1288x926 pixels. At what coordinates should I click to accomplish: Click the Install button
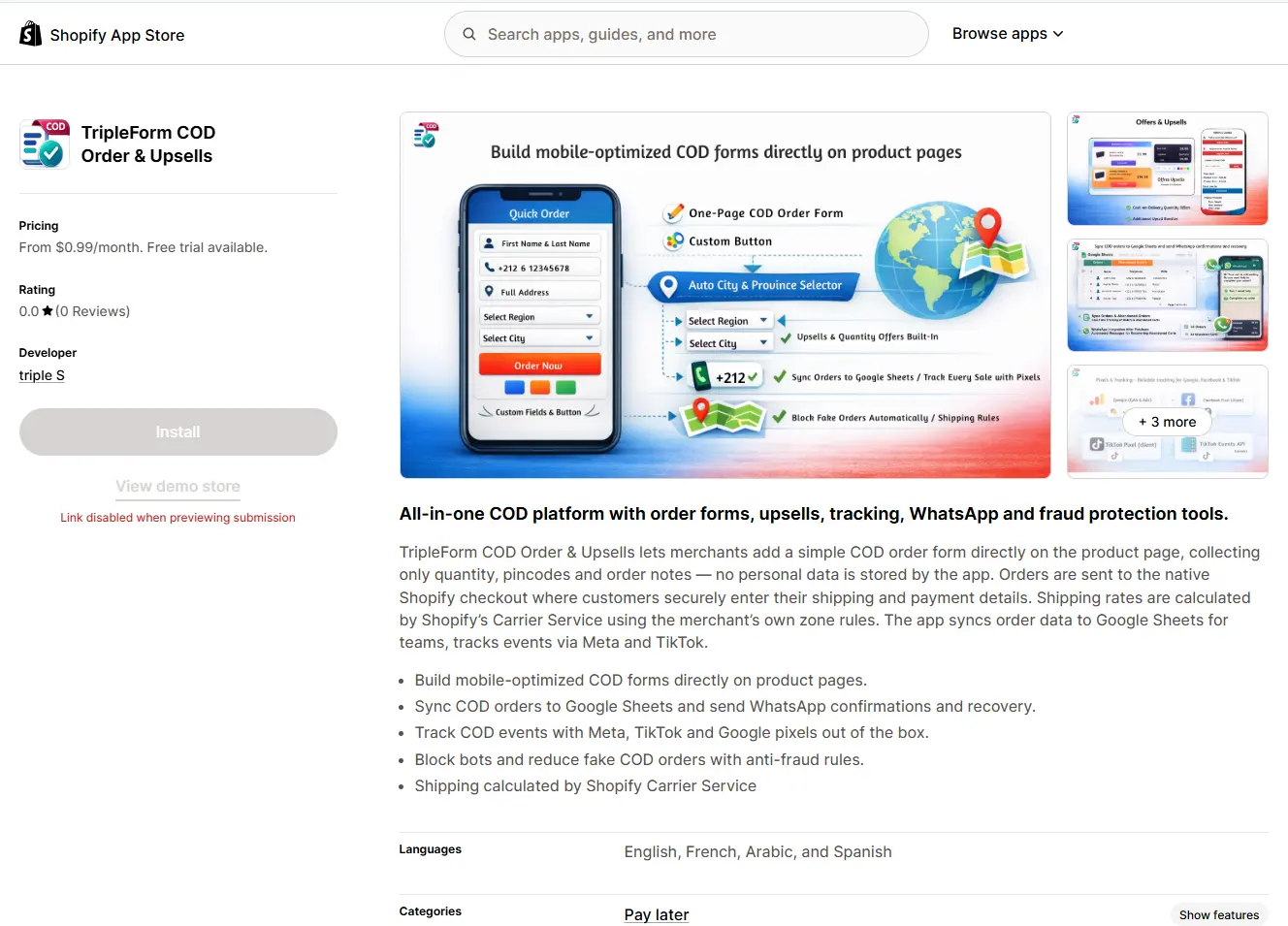[x=178, y=432]
